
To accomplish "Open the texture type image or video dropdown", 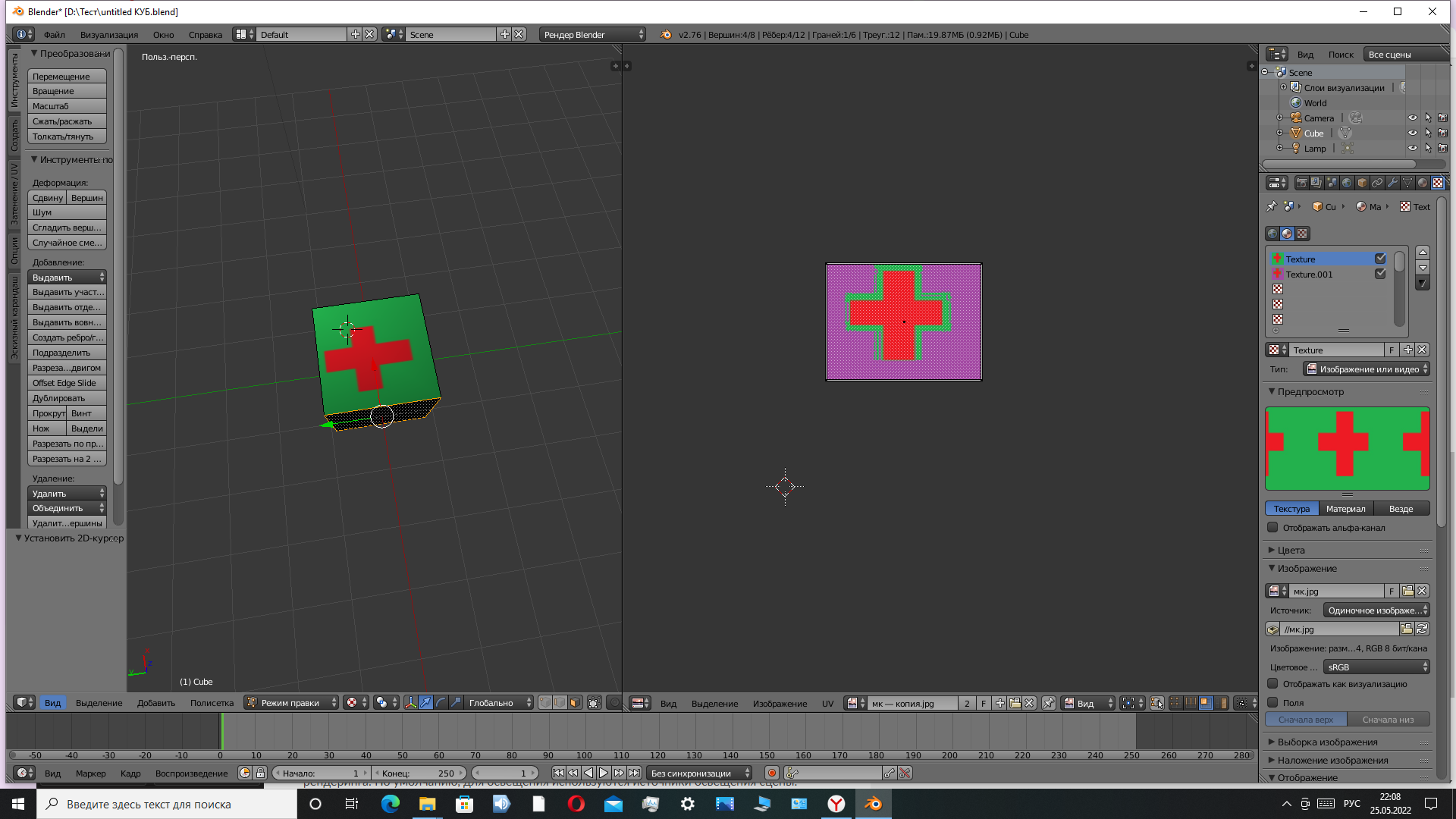I will [1367, 369].
